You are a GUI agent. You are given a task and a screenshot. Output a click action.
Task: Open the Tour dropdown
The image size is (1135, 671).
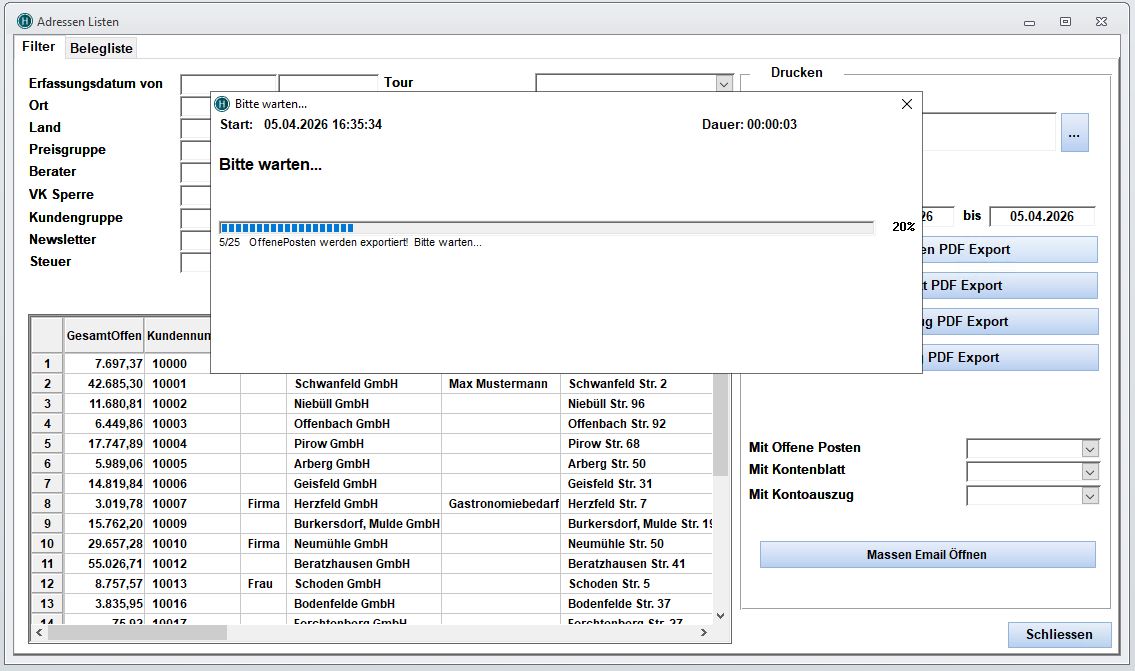pyautogui.click(x=724, y=84)
